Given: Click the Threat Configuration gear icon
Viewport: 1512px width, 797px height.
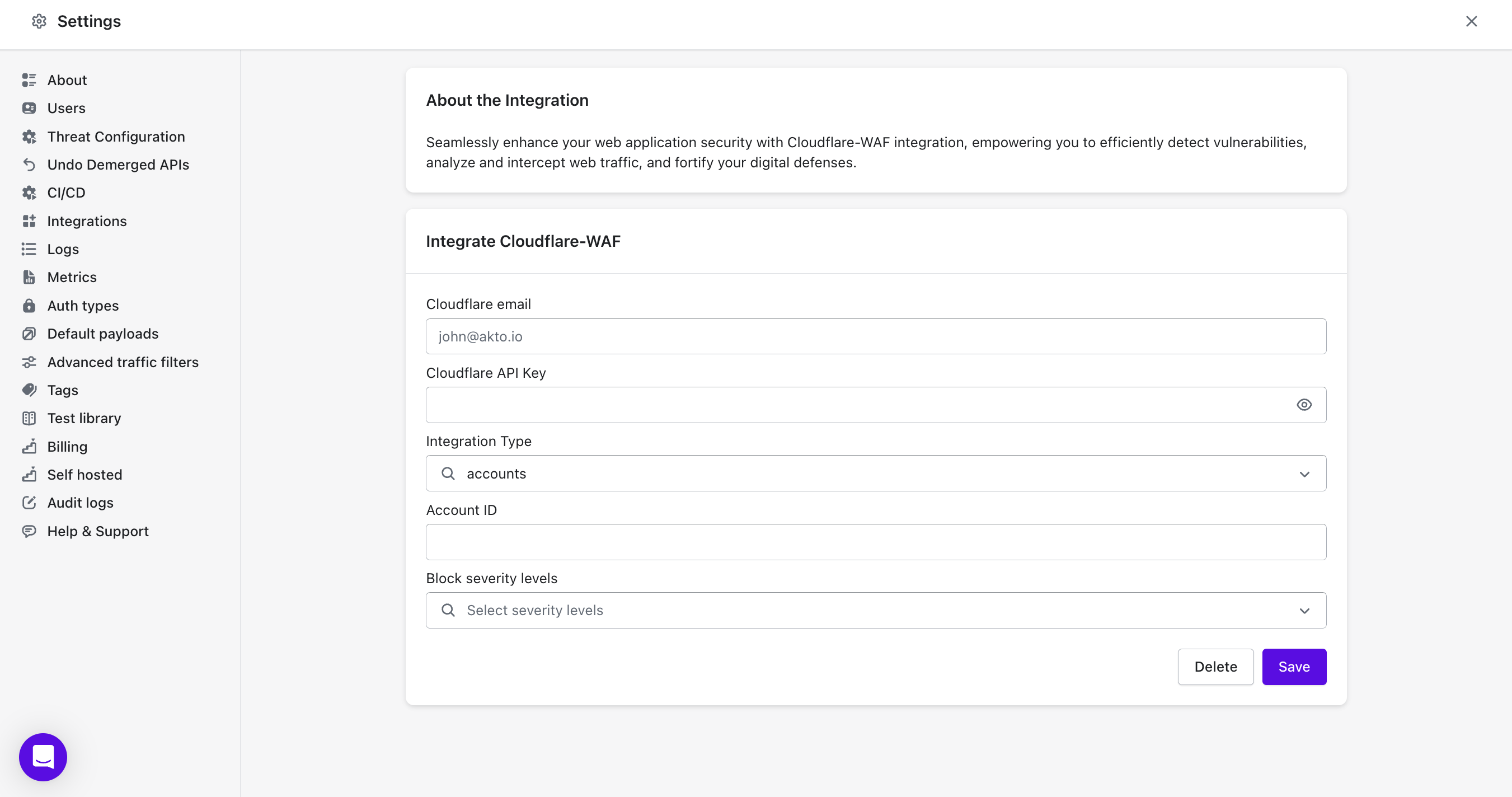Looking at the screenshot, I should [29, 137].
